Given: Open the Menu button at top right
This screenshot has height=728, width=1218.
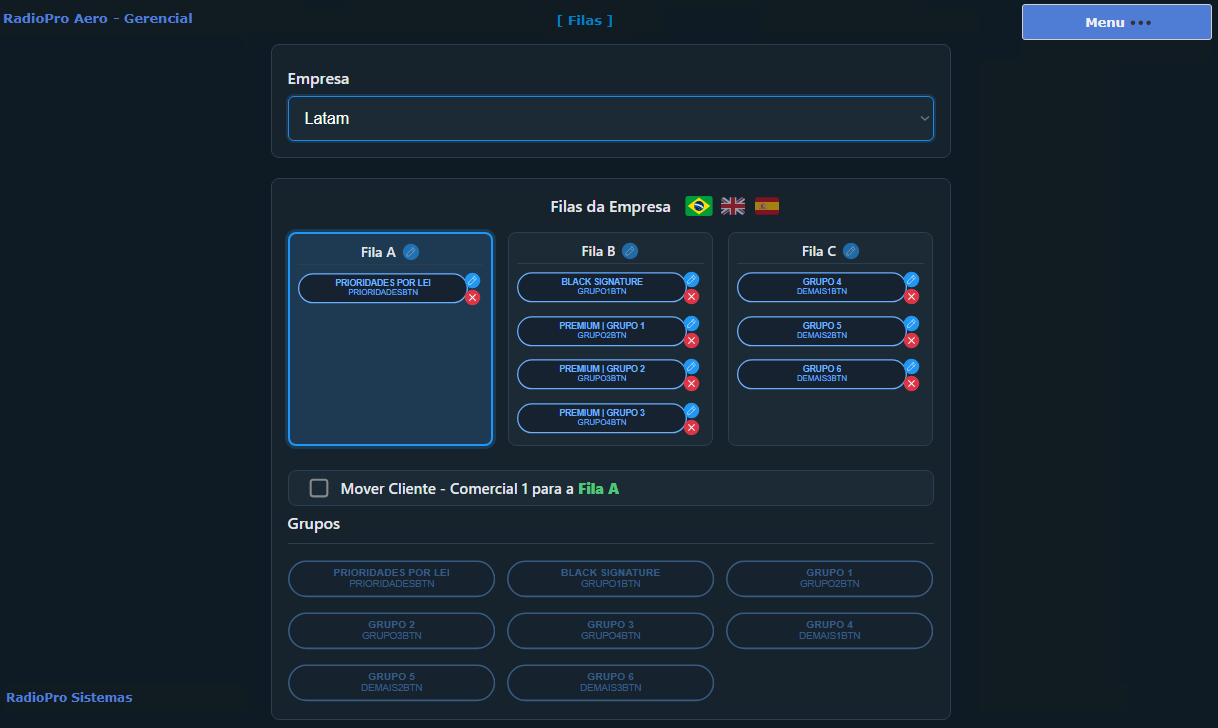Looking at the screenshot, I should (x=1116, y=22).
